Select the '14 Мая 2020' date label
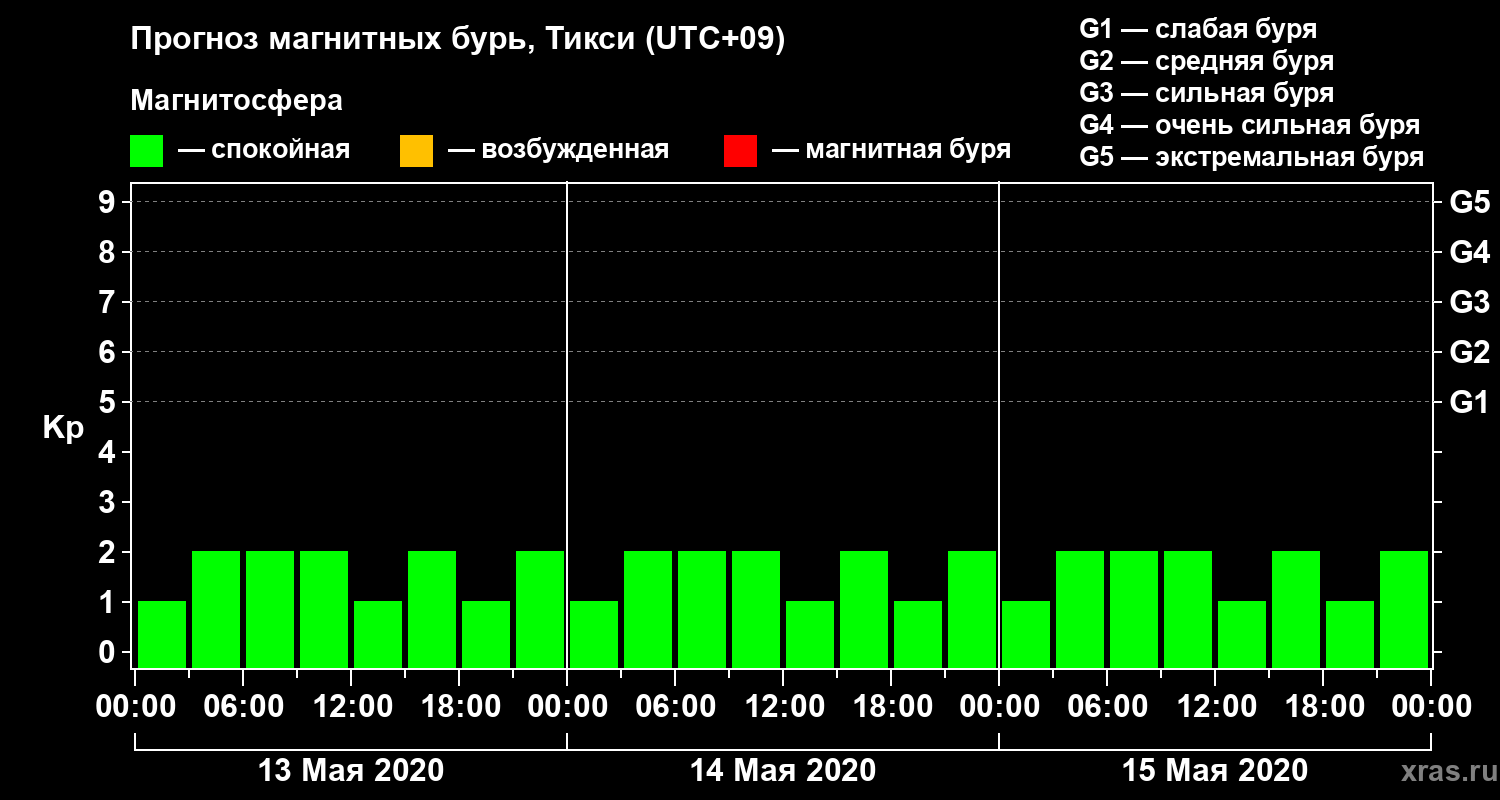Image resolution: width=1500 pixels, height=800 pixels. pyautogui.click(x=783, y=771)
